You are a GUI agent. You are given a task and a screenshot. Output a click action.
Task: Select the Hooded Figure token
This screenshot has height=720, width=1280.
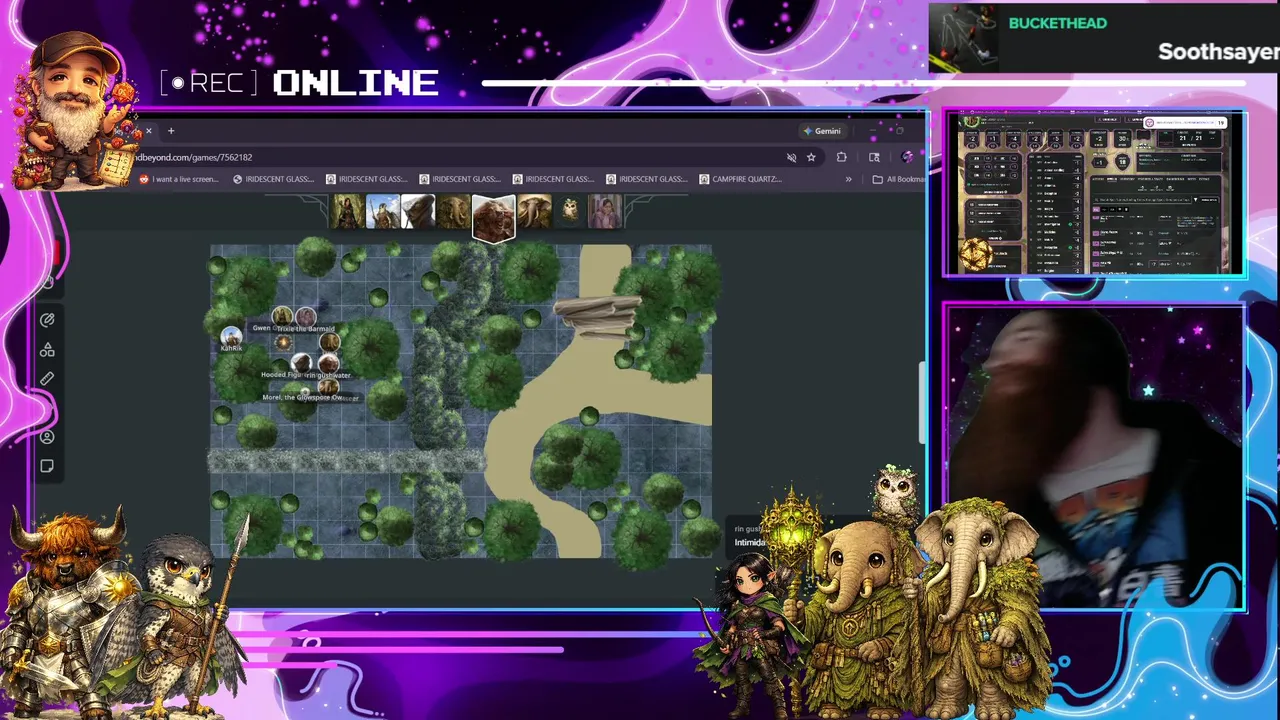pos(302,363)
